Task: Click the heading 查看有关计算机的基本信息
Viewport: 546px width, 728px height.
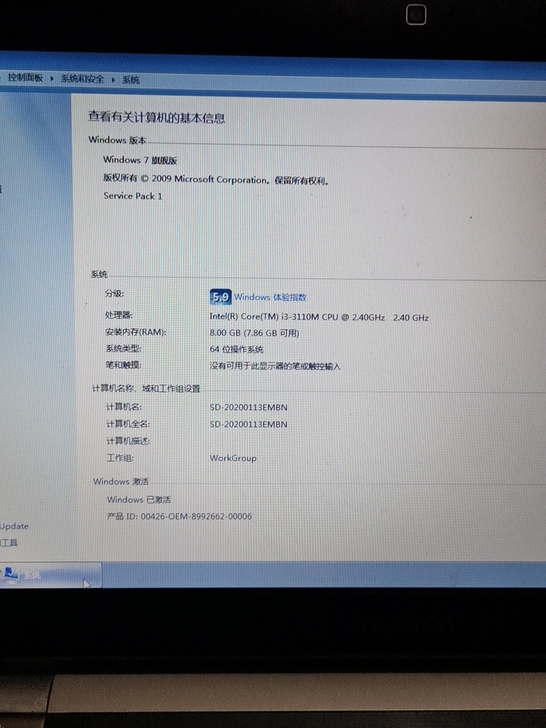Action: pyautogui.click(x=156, y=117)
